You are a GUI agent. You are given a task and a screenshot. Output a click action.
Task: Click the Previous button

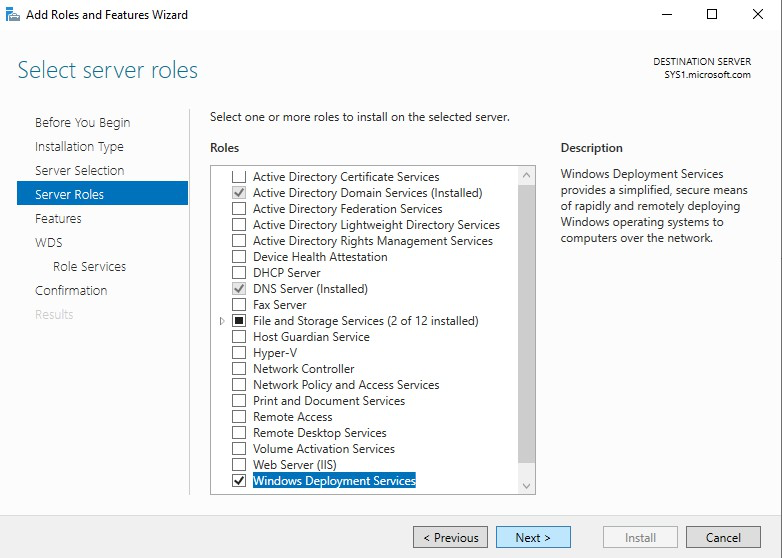pos(450,537)
